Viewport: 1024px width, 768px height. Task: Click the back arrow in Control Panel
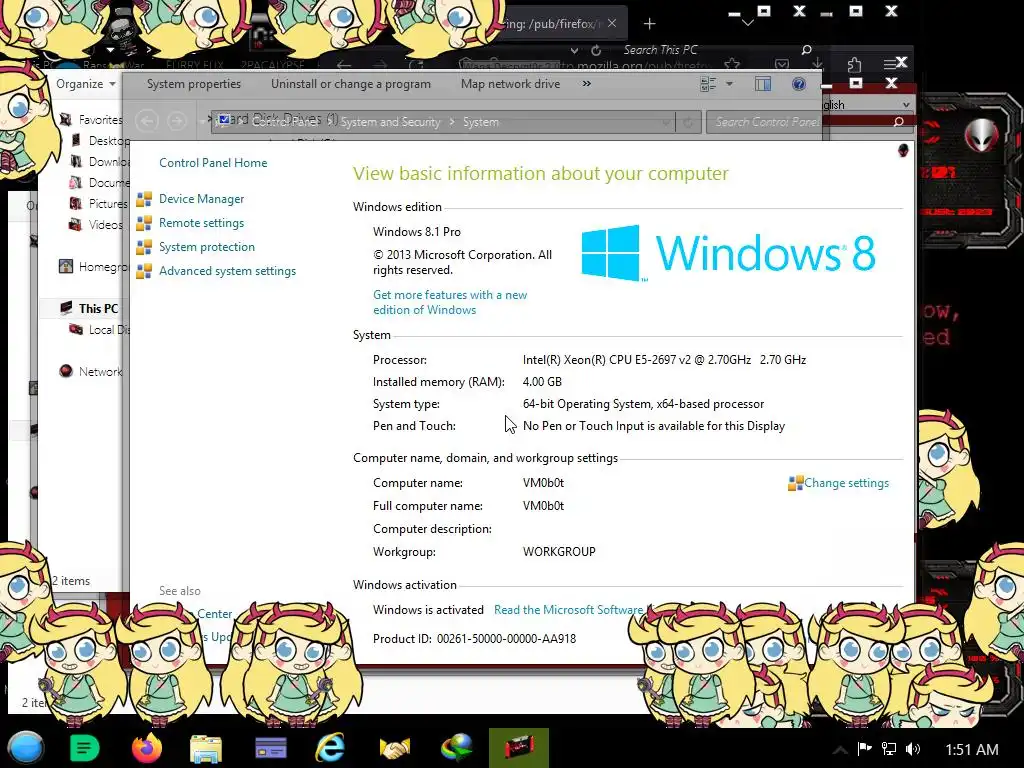(147, 121)
